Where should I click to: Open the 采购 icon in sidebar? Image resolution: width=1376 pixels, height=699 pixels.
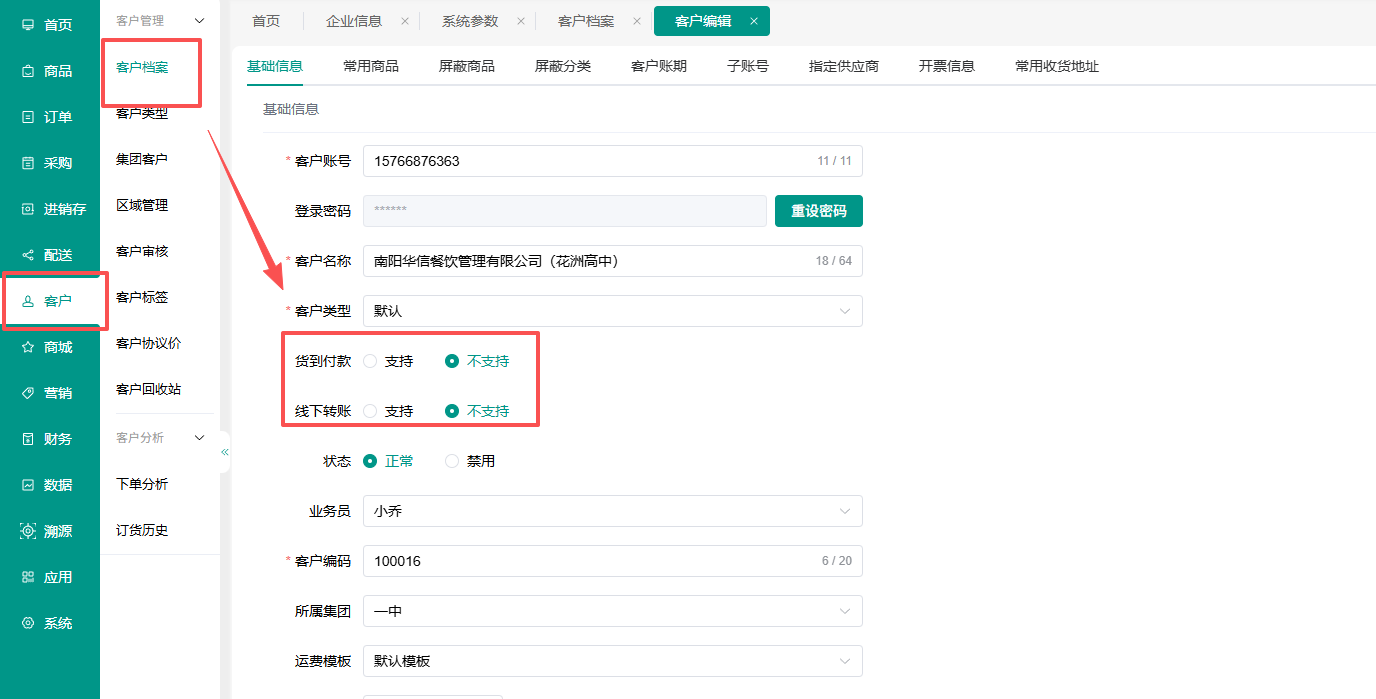tap(28, 163)
